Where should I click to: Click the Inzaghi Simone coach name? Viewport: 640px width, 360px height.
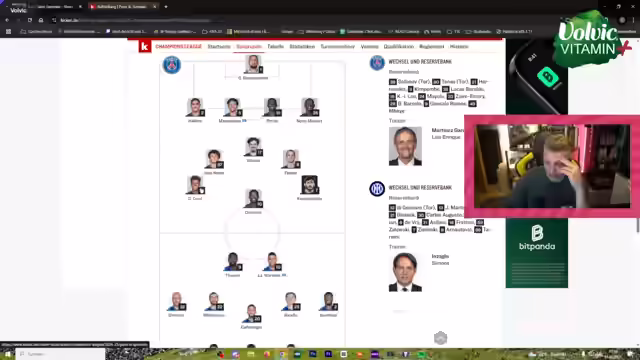(x=440, y=260)
